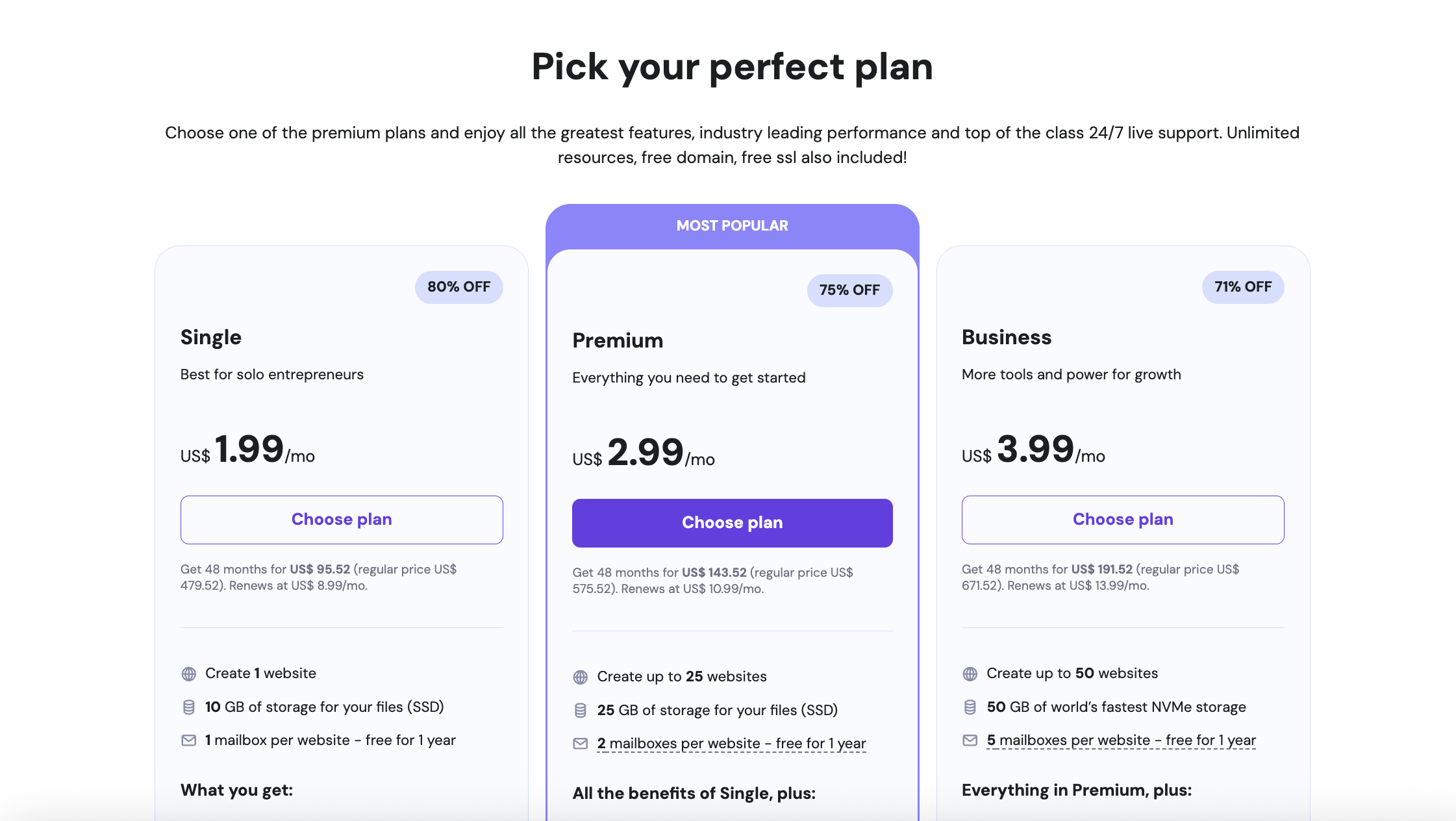Click the 80% OFF badge on Single
This screenshot has width=1456, height=821.
coord(458,286)
